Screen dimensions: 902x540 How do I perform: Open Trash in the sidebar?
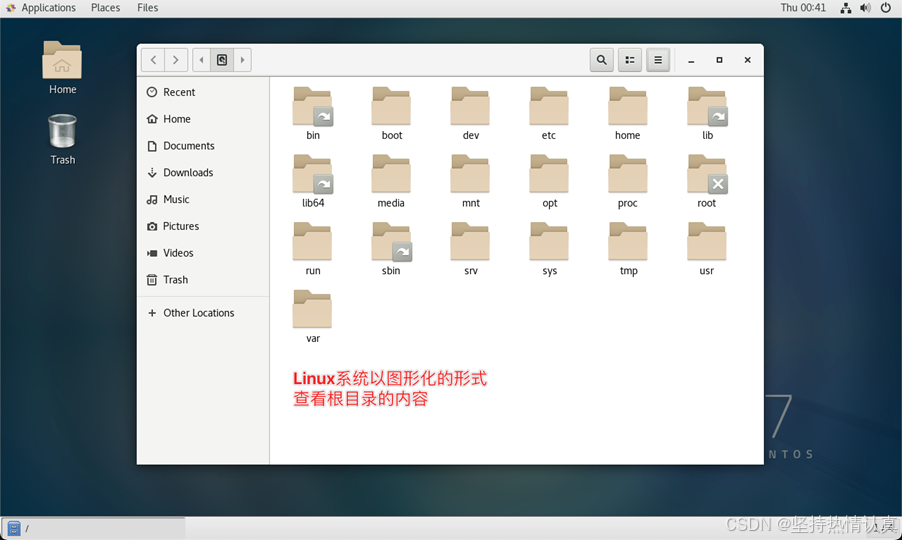coord(204,279)
